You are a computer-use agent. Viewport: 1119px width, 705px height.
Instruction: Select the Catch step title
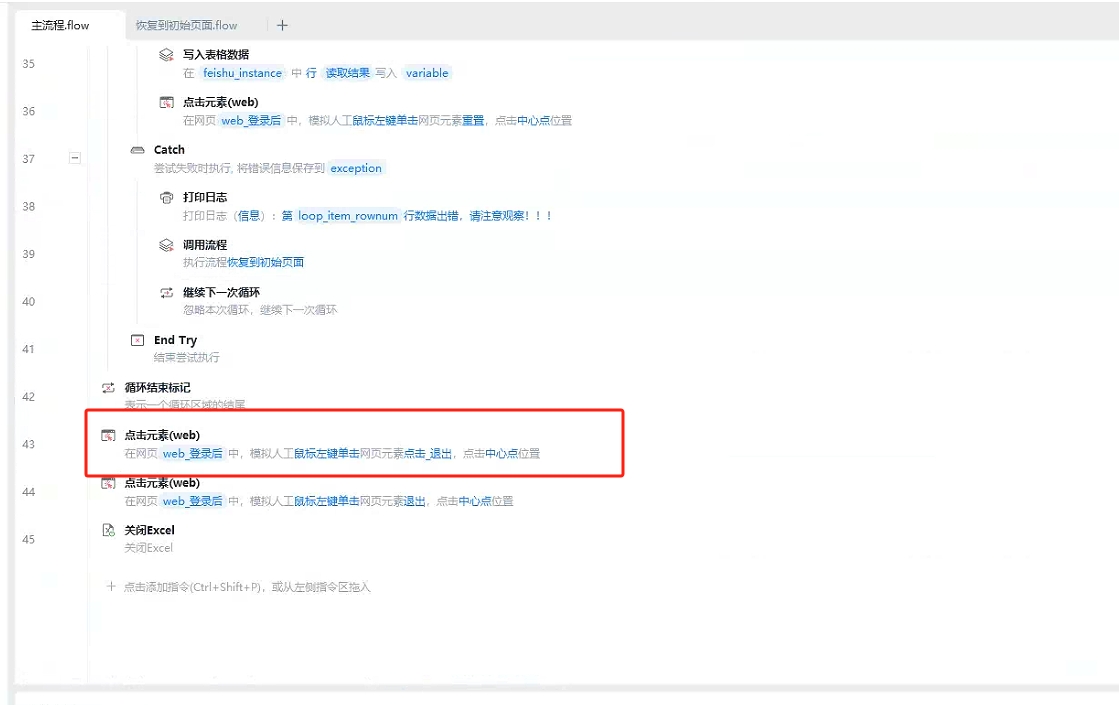point(169,150)
